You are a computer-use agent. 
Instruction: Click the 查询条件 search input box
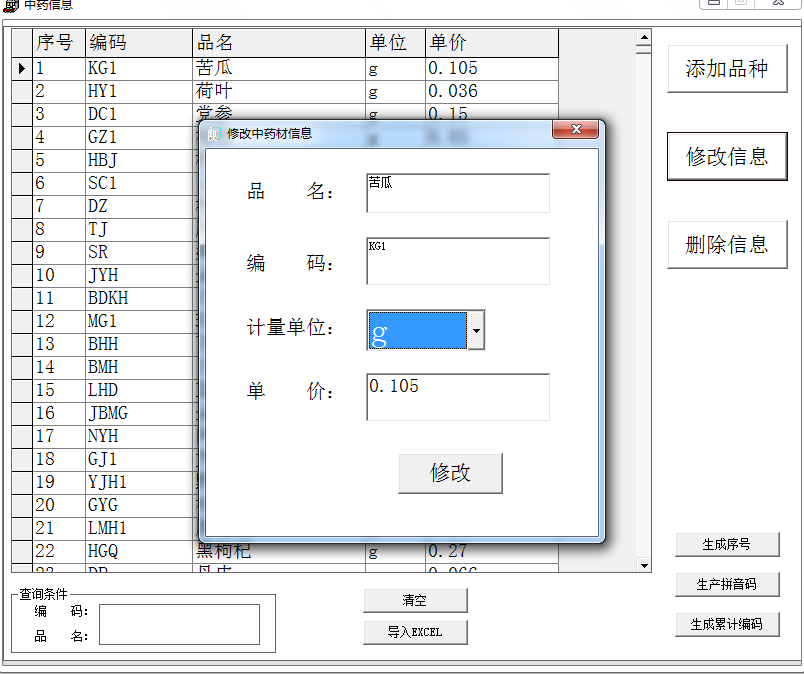click(179, 624)
